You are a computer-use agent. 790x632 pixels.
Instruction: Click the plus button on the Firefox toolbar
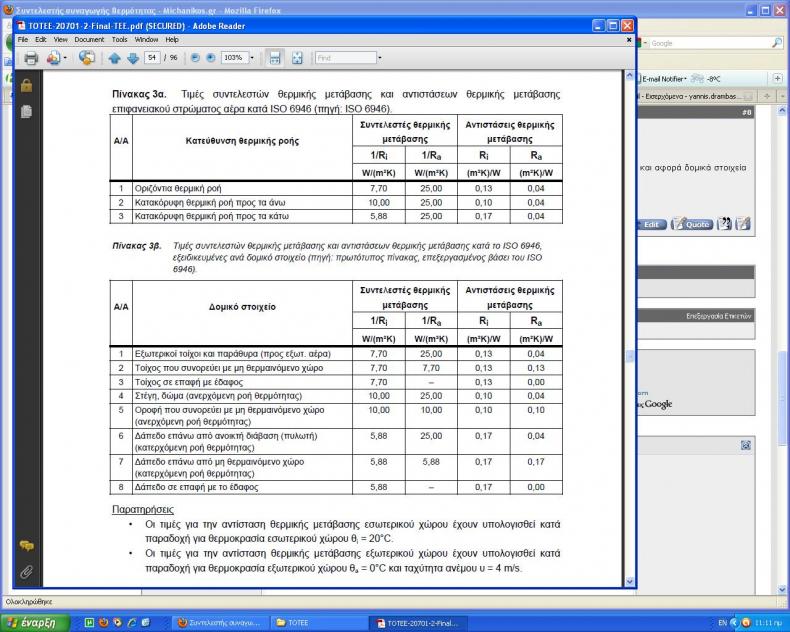tap(777, 79)
